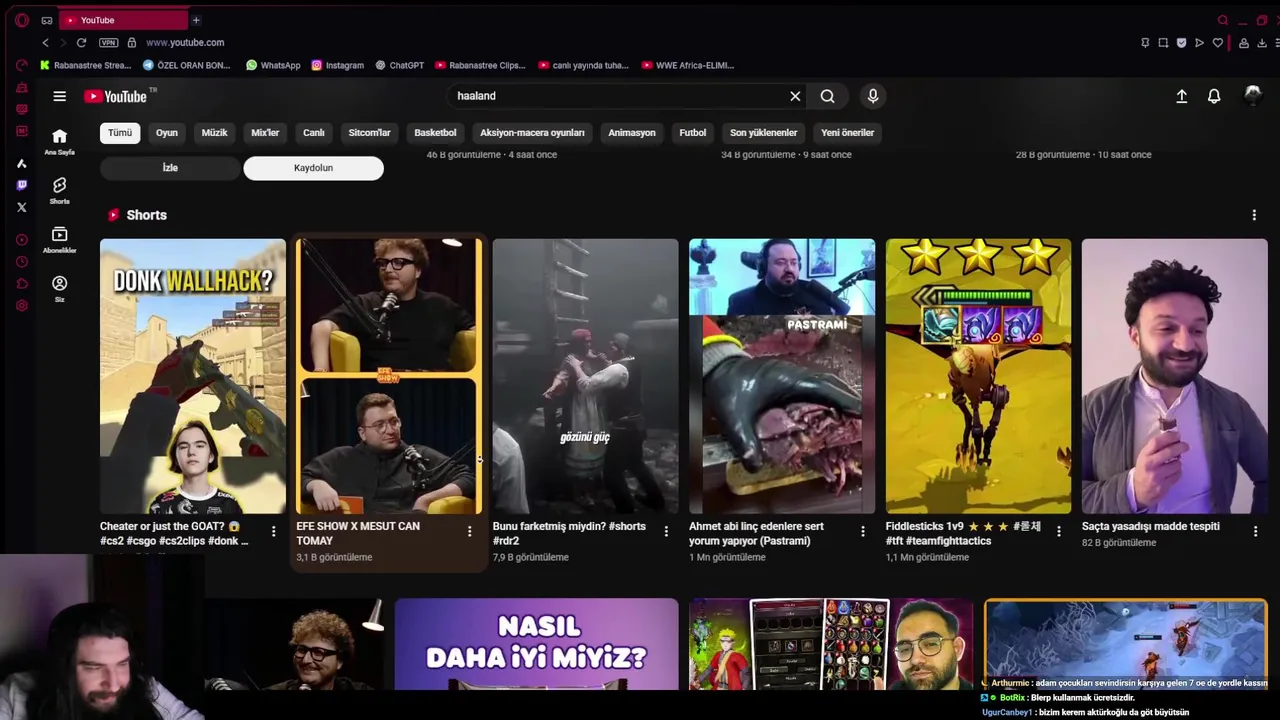Select the Futbol filter chip
Image resolution: width=1280 pixels, height=720 pixels.
[693, 133]
